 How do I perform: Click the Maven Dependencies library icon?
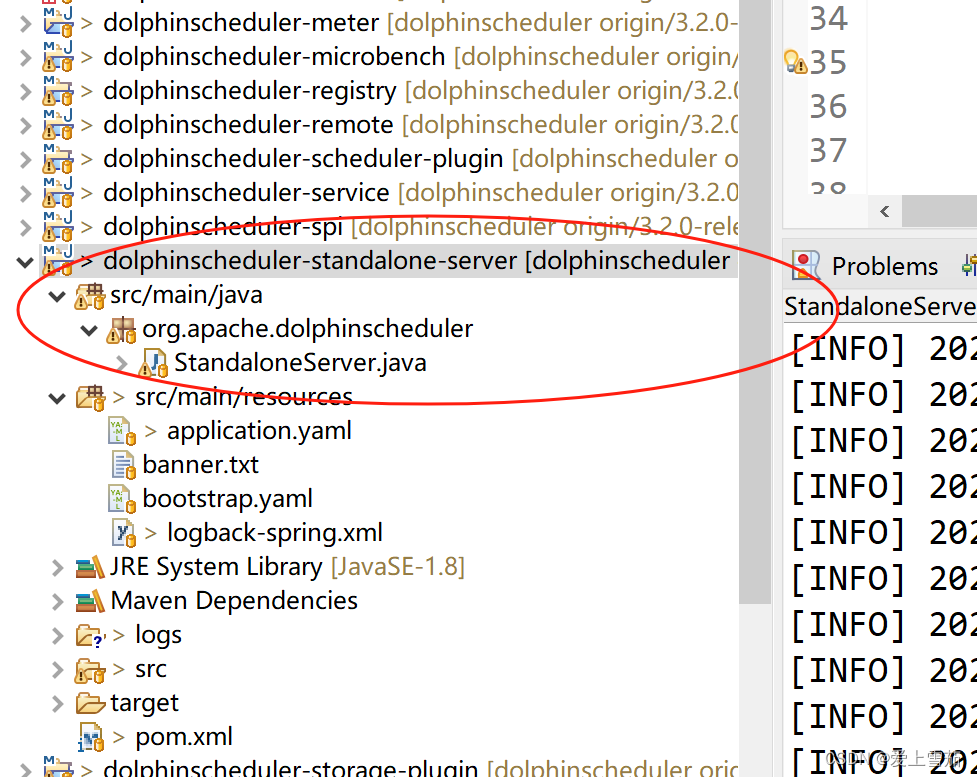(88, 600)
